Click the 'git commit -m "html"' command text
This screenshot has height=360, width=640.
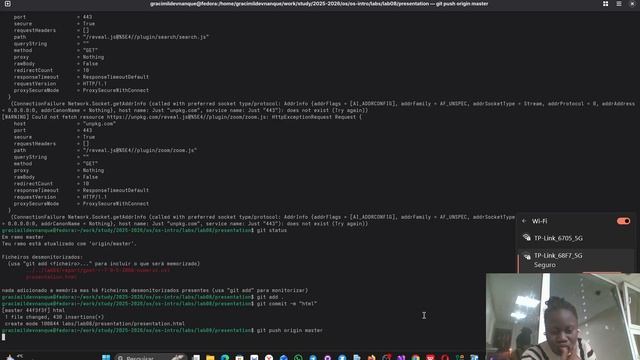pyautogui.click(x=287, y=304)
